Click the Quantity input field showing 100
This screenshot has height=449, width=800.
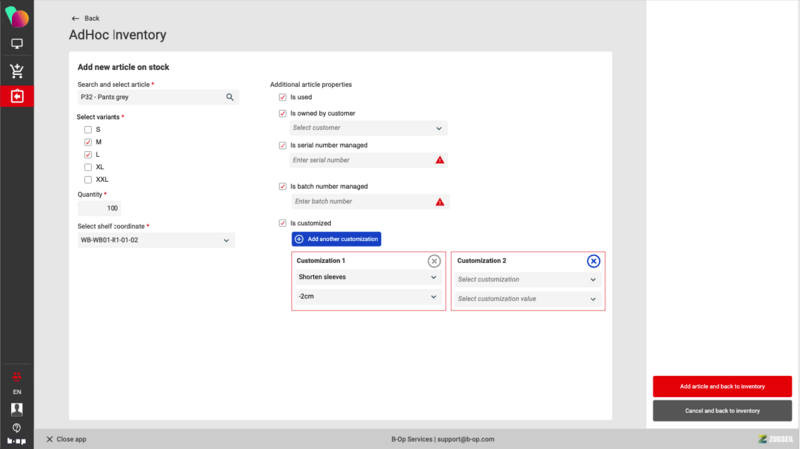point(99,208)
